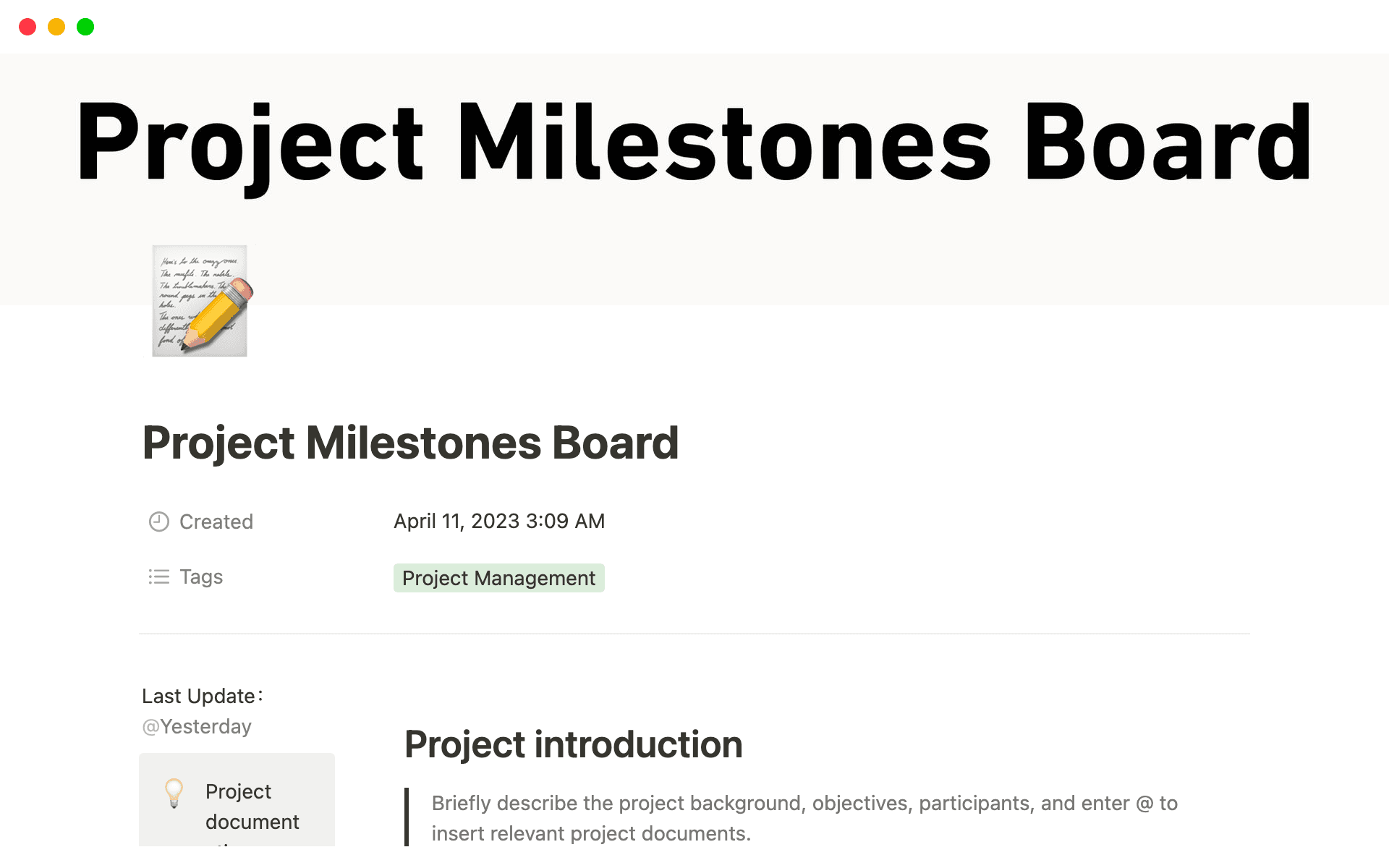1389x868 pixels.
Task: Open the Created property menu
Action: tap(216, 521)
